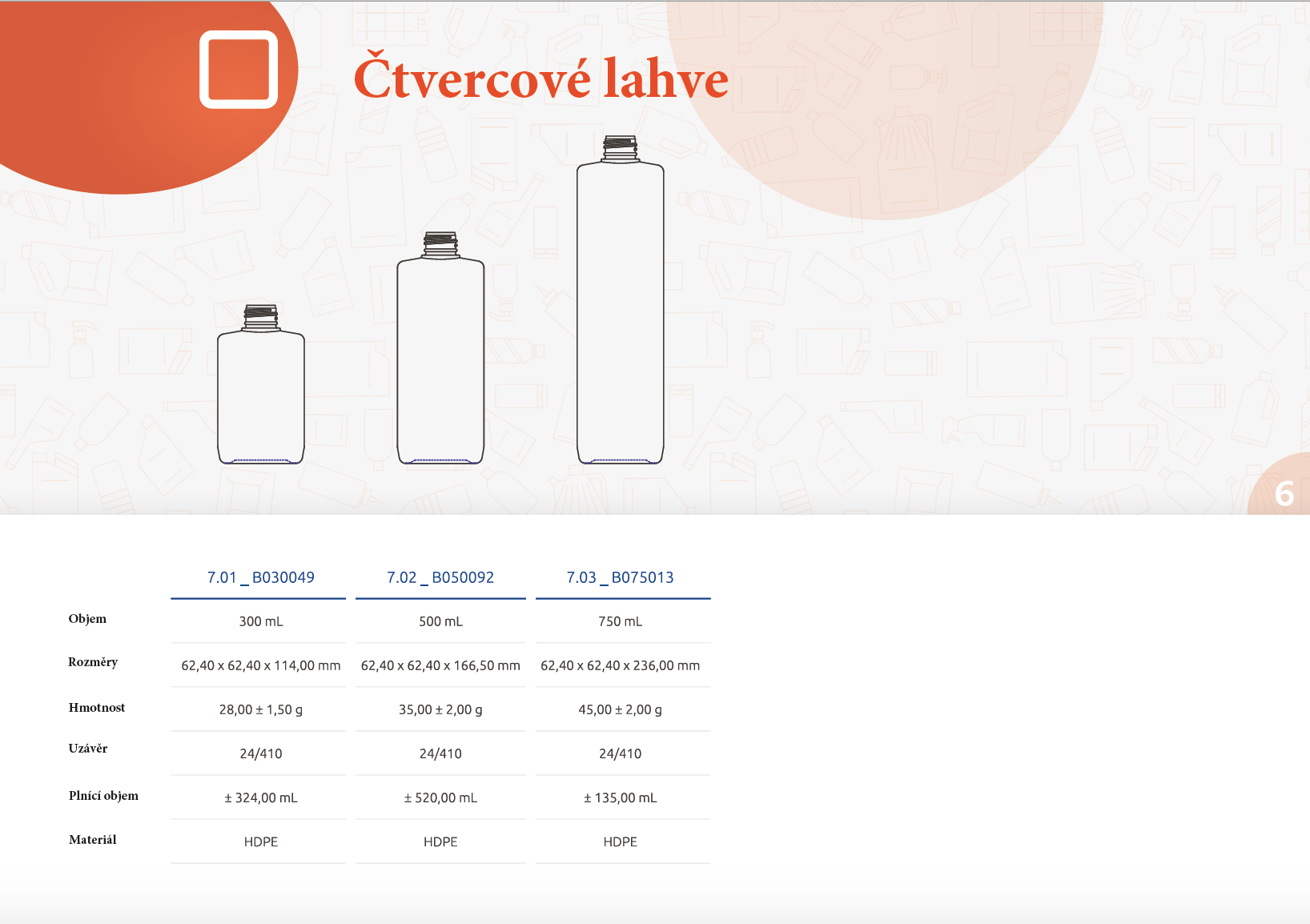Click dimensions '62,40 x 62,40 x 236,00 mm'
The width and height of the screenshot is (1310, 924).
[x=621, y=665]
